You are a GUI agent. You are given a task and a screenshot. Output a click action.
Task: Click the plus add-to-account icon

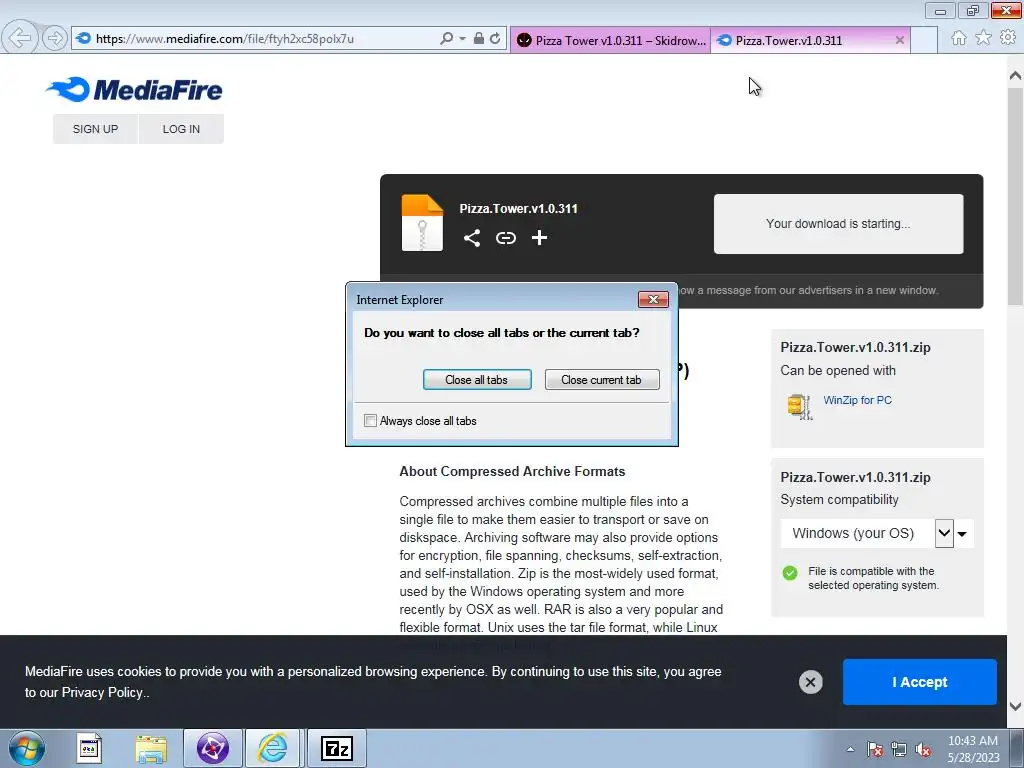pos(539,238)
